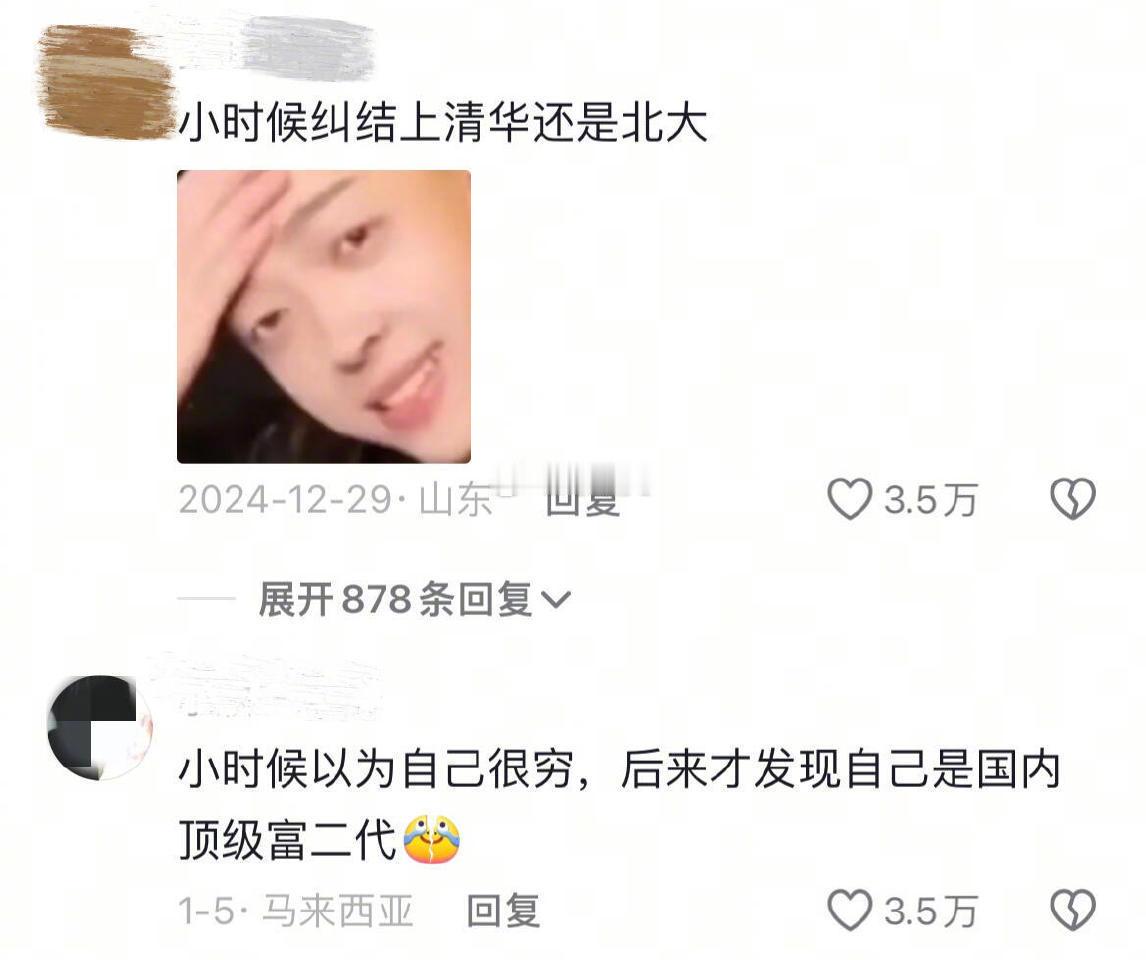The width and height of the screenshot is (1146, 960).
Task: Tap the 1-5 马来西亚 location label
Action: coord(296,911)
